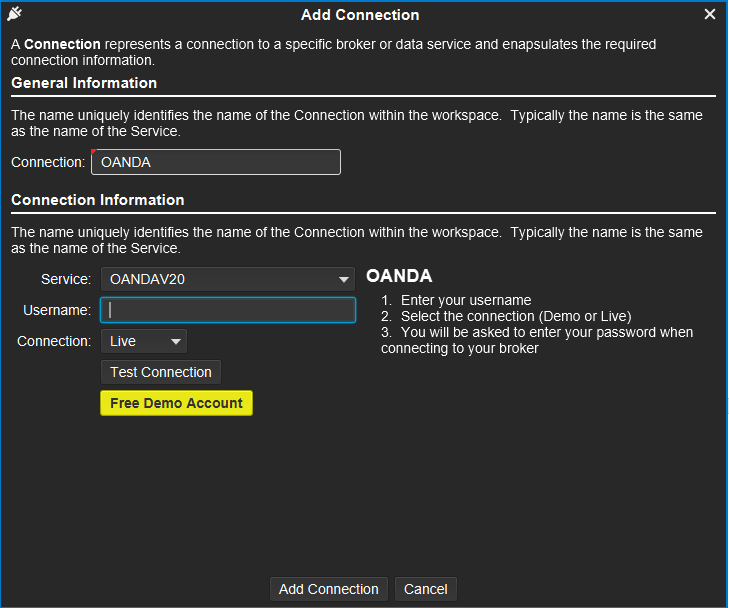Click the arrow beside the Live option

(176, 342)
